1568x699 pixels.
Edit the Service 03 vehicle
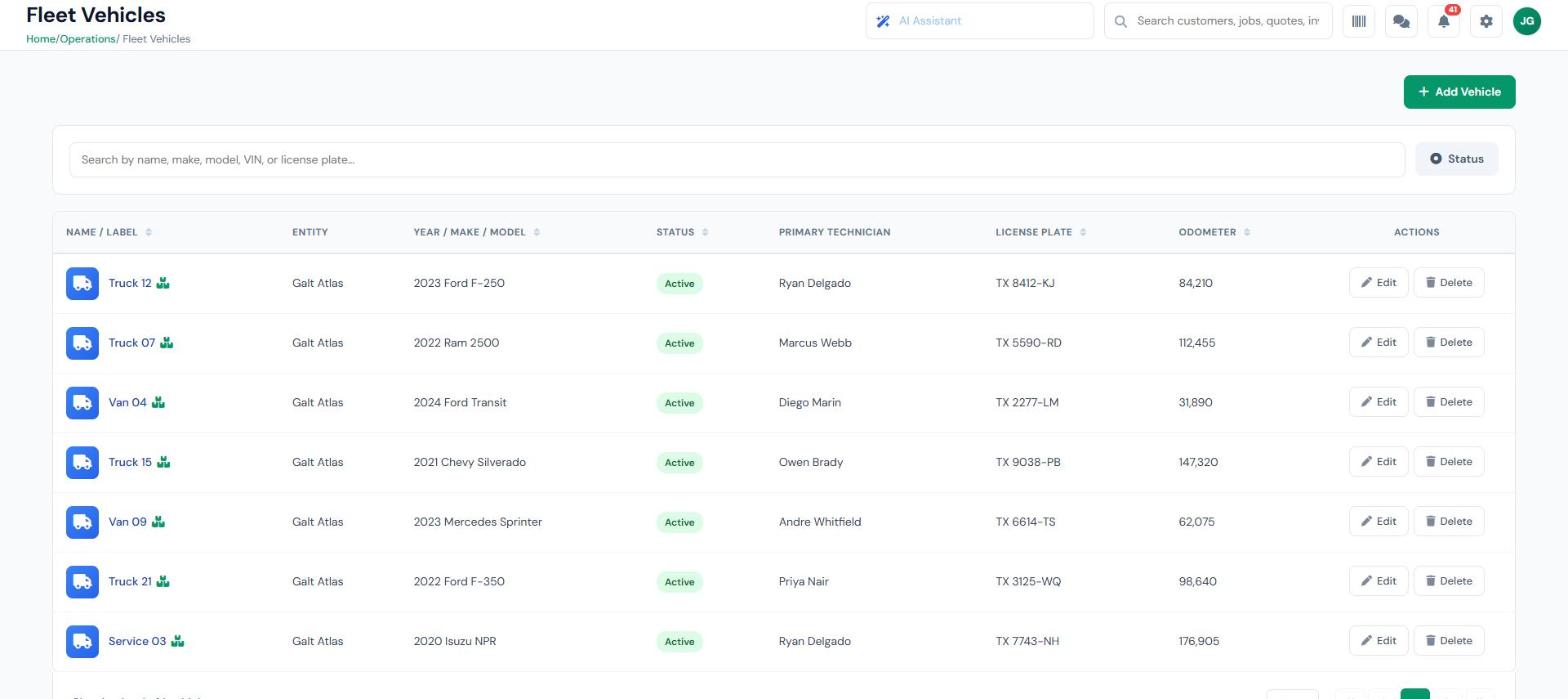(x=1378, y=641)
